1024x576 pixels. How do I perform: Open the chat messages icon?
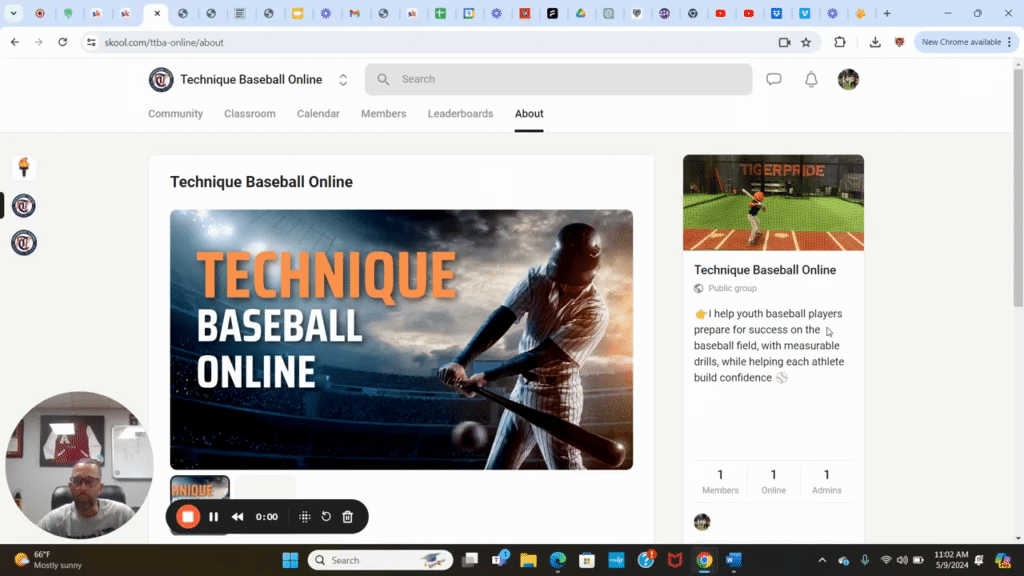coord(774,79)
